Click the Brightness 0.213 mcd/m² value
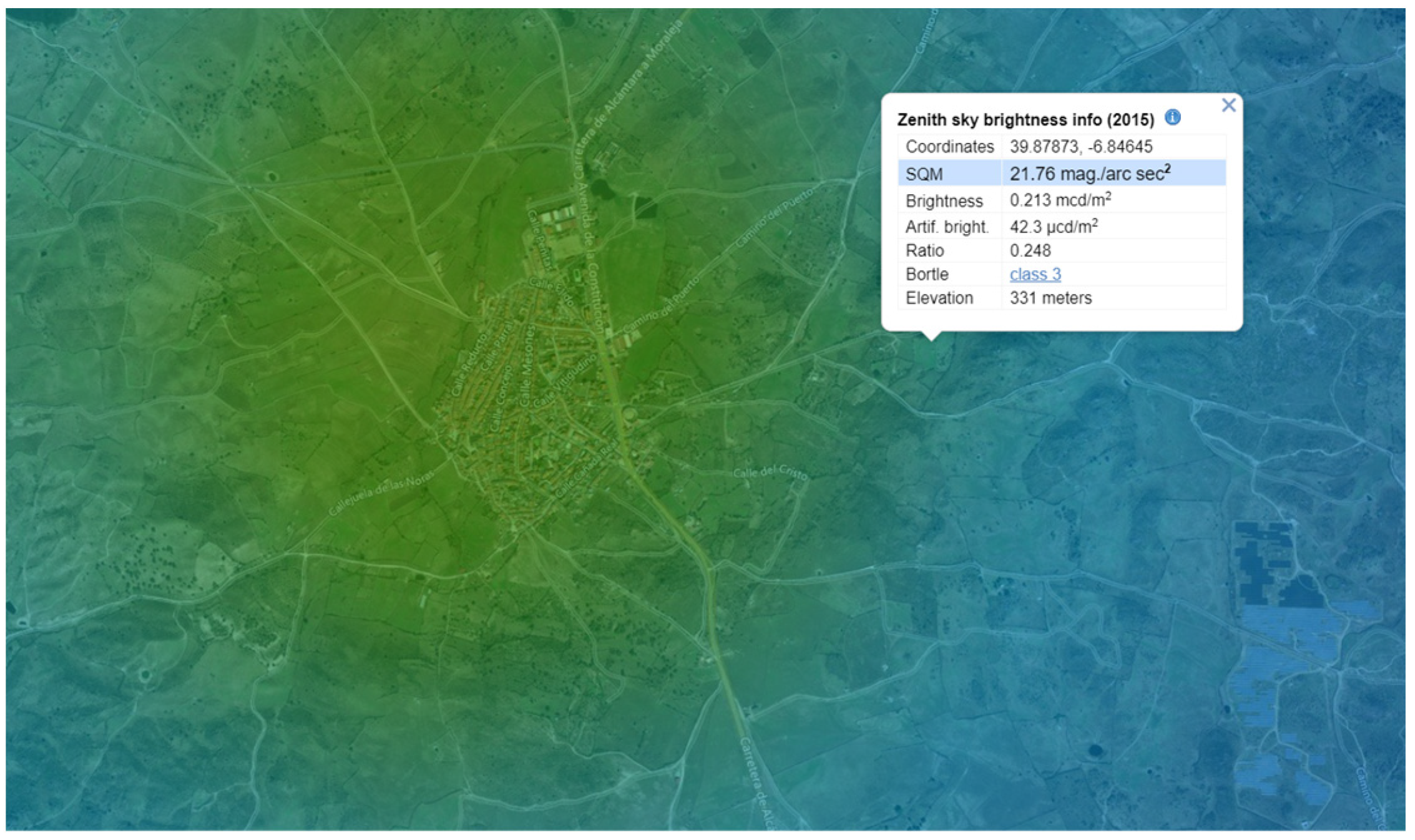The width and height of the screenshot is (1415, 840). 1060,200
